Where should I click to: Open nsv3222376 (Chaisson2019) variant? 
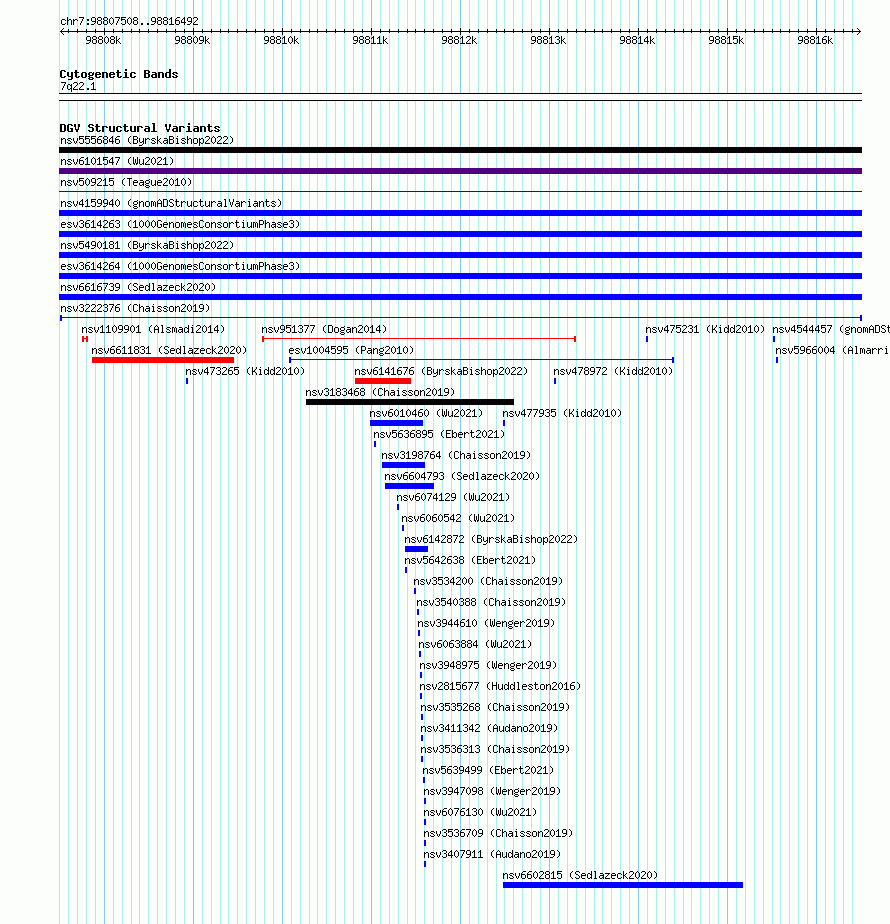point(135,308)
